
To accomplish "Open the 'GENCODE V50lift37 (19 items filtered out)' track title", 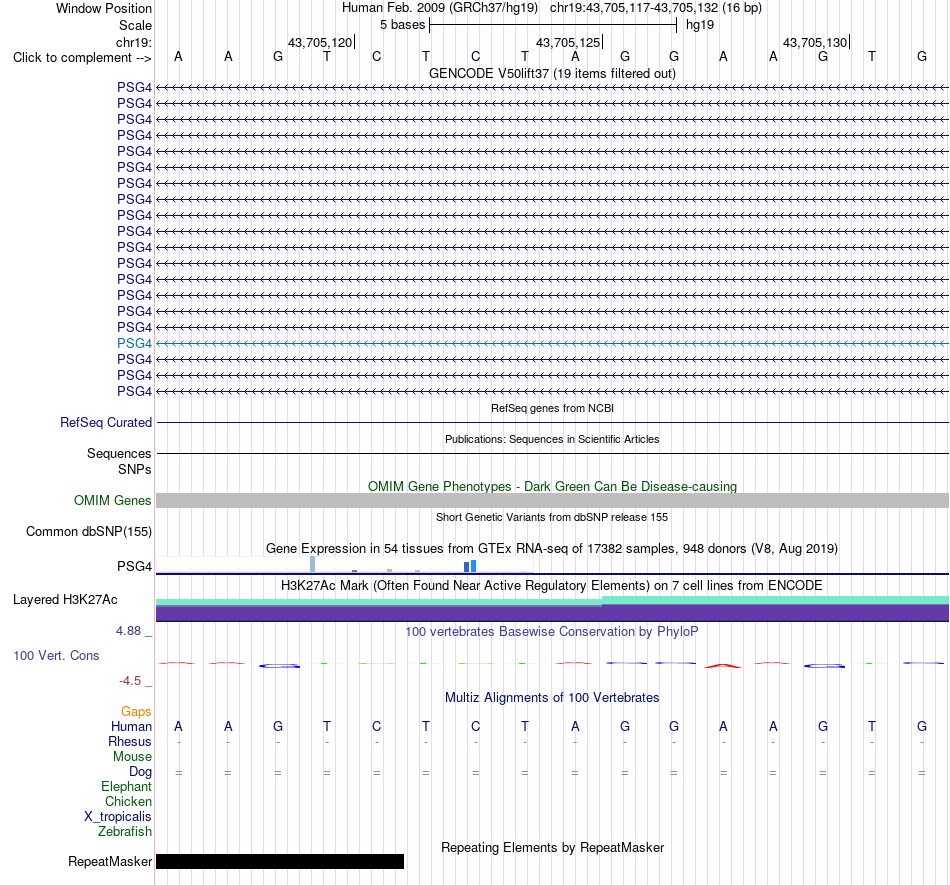I will pos(552,73).
